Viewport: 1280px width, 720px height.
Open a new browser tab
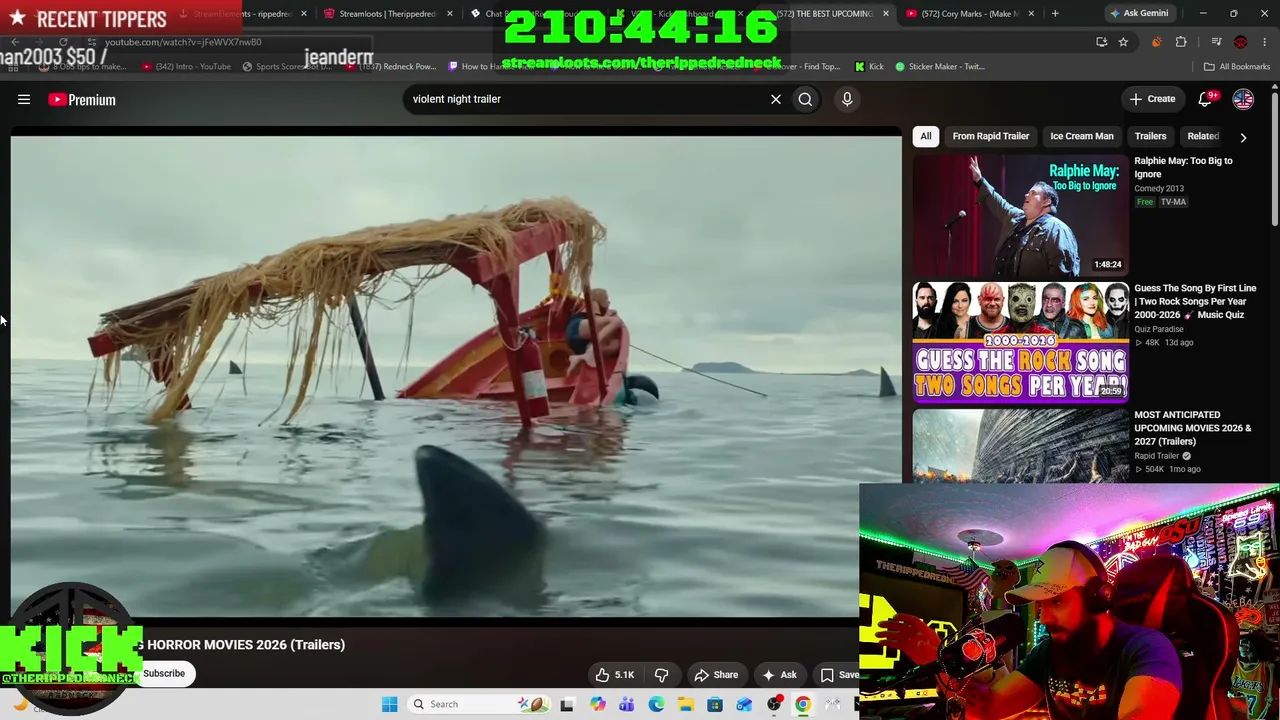point(1055,14)
